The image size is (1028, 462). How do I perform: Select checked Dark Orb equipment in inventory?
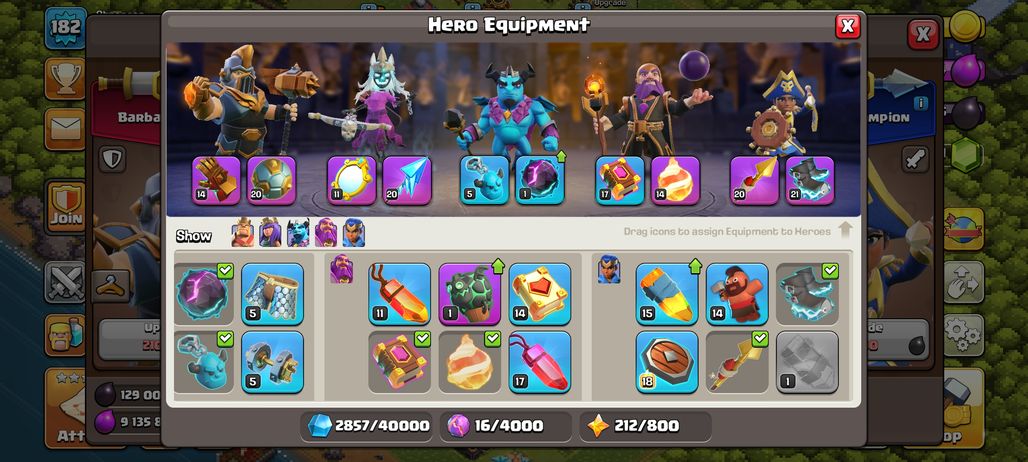click(x=203, y=294)
